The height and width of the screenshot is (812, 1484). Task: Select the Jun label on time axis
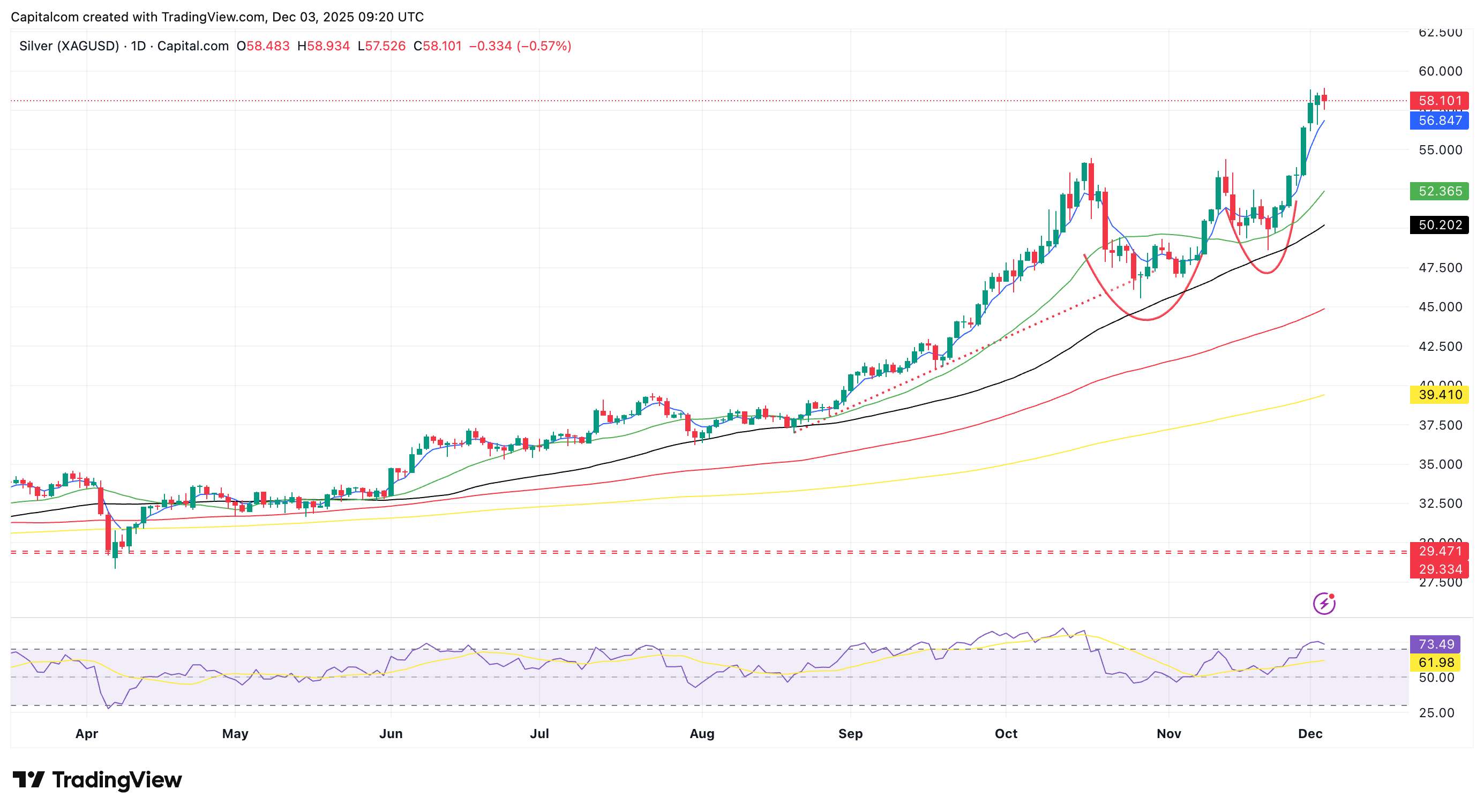(x=391, y=734)
